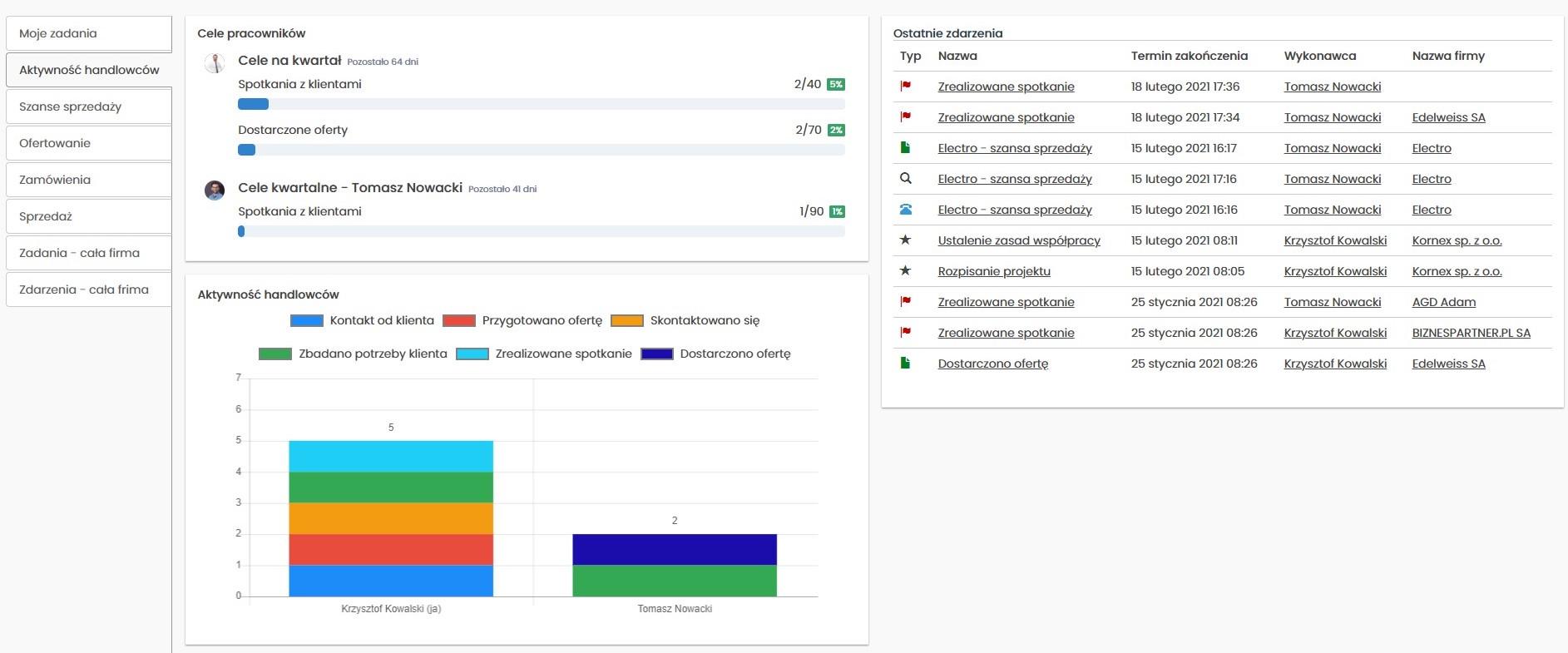
Task: Click Tomasz Nowacki avatar in quarterly goals
Action: (215, 190)
